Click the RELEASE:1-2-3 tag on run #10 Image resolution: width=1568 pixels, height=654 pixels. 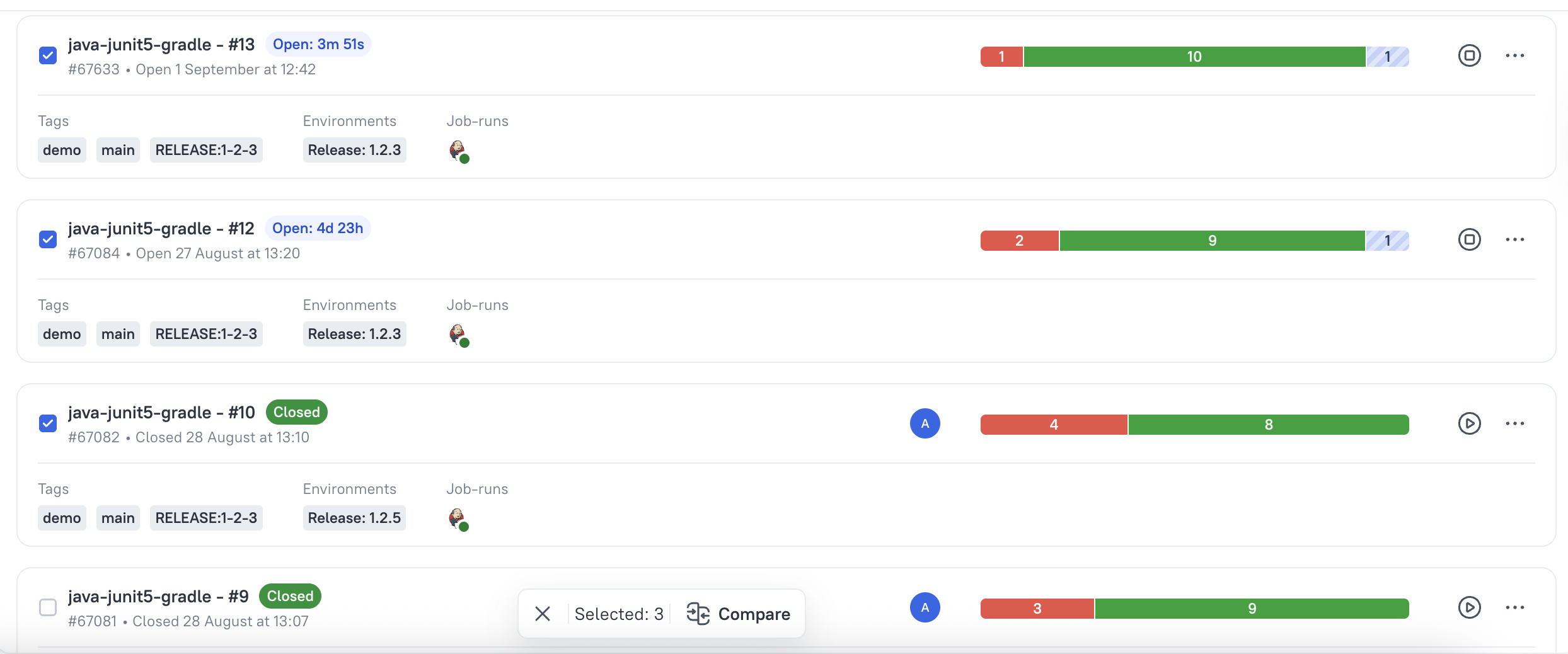(205, 518)
